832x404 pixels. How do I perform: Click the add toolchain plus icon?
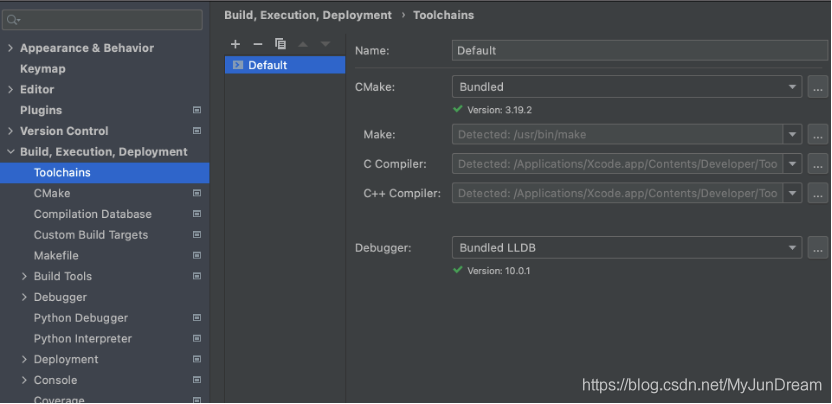(236, 44)
